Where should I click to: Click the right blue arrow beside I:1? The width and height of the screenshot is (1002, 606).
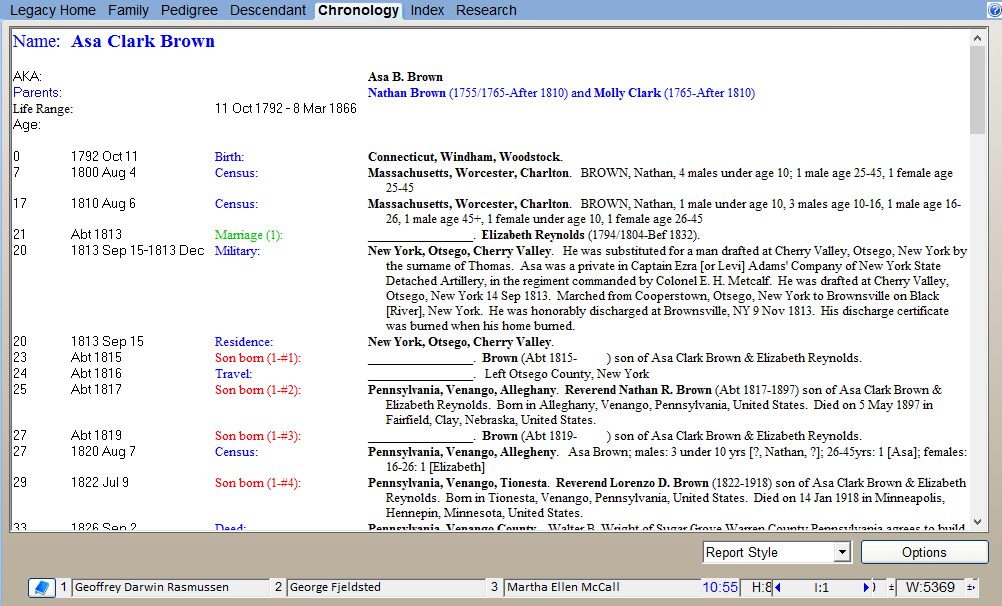pyautogui.click(x=867, y=587)
